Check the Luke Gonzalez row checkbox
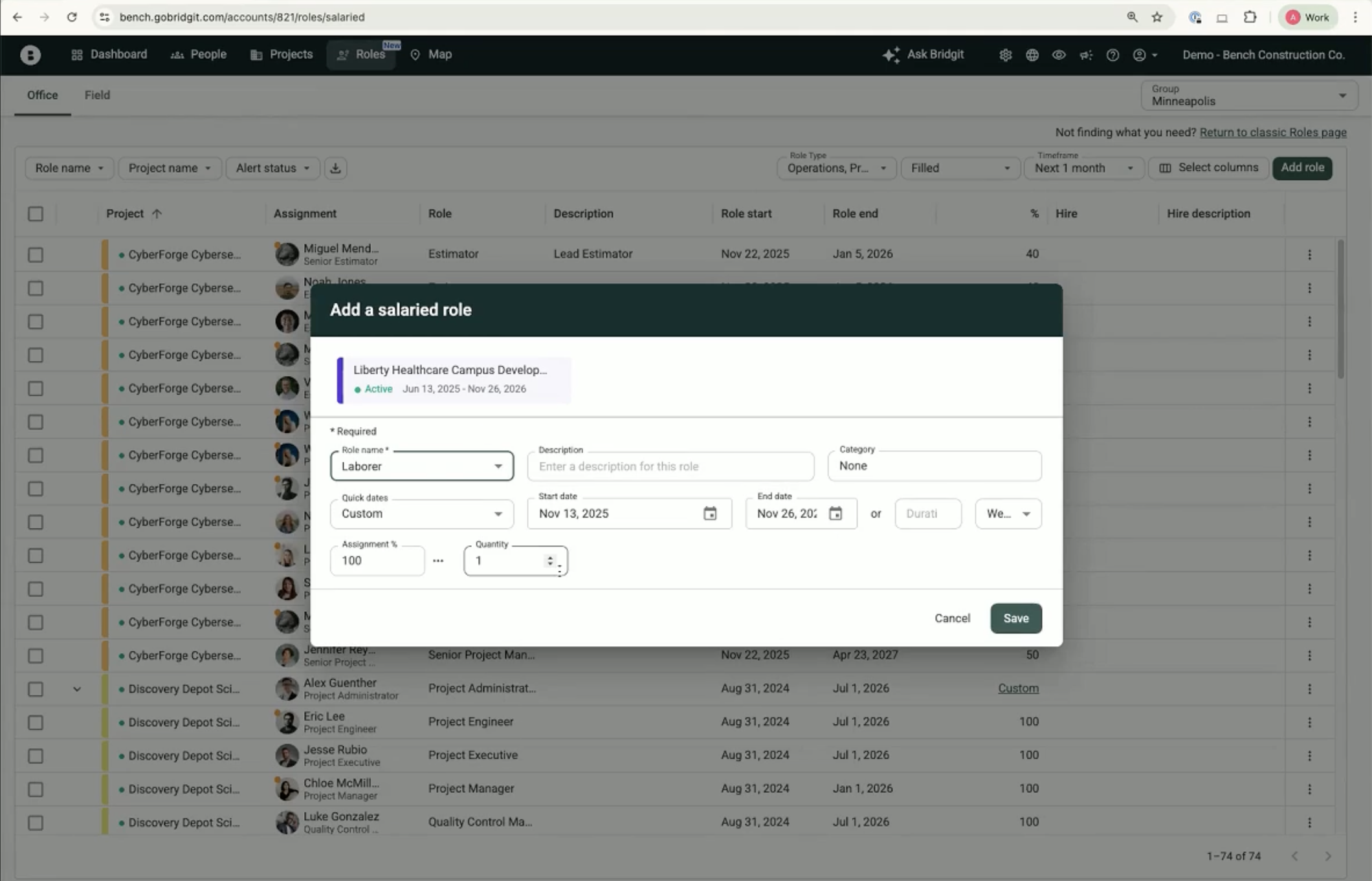Image resolution: width=1372 pixels, height=881 pixels. 36,823
